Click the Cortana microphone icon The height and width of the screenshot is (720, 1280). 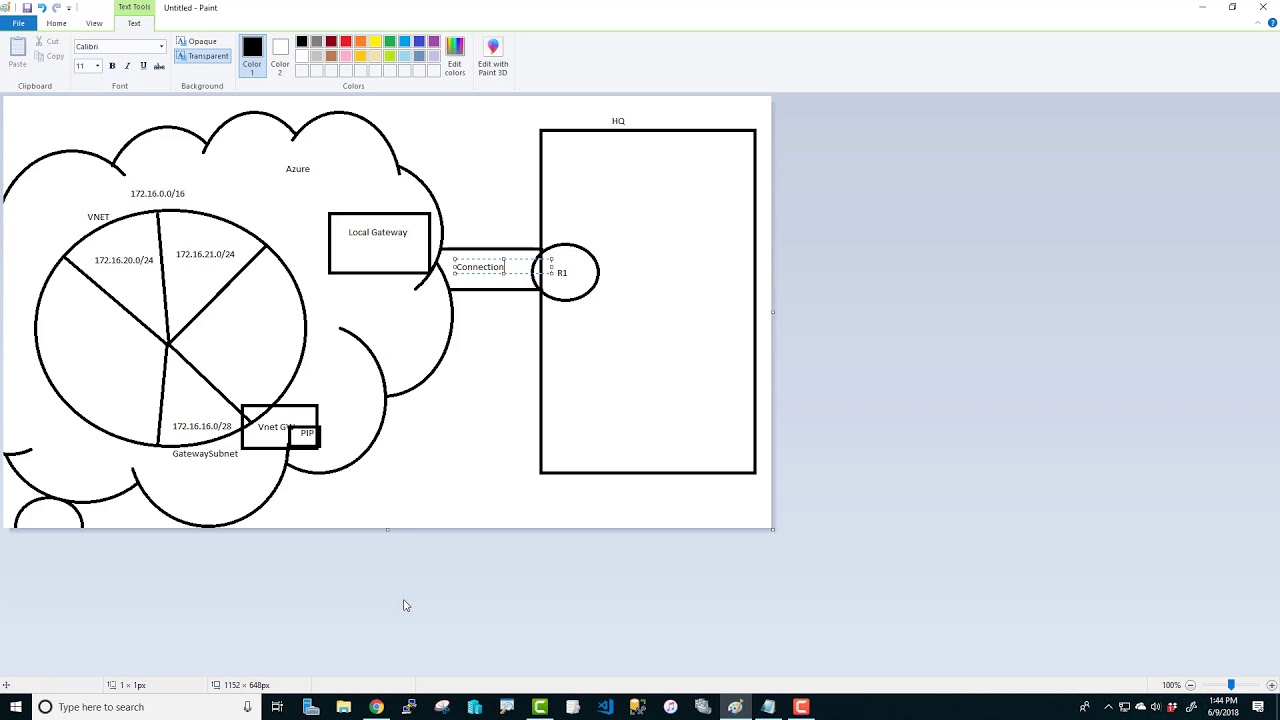coord(247,707)
